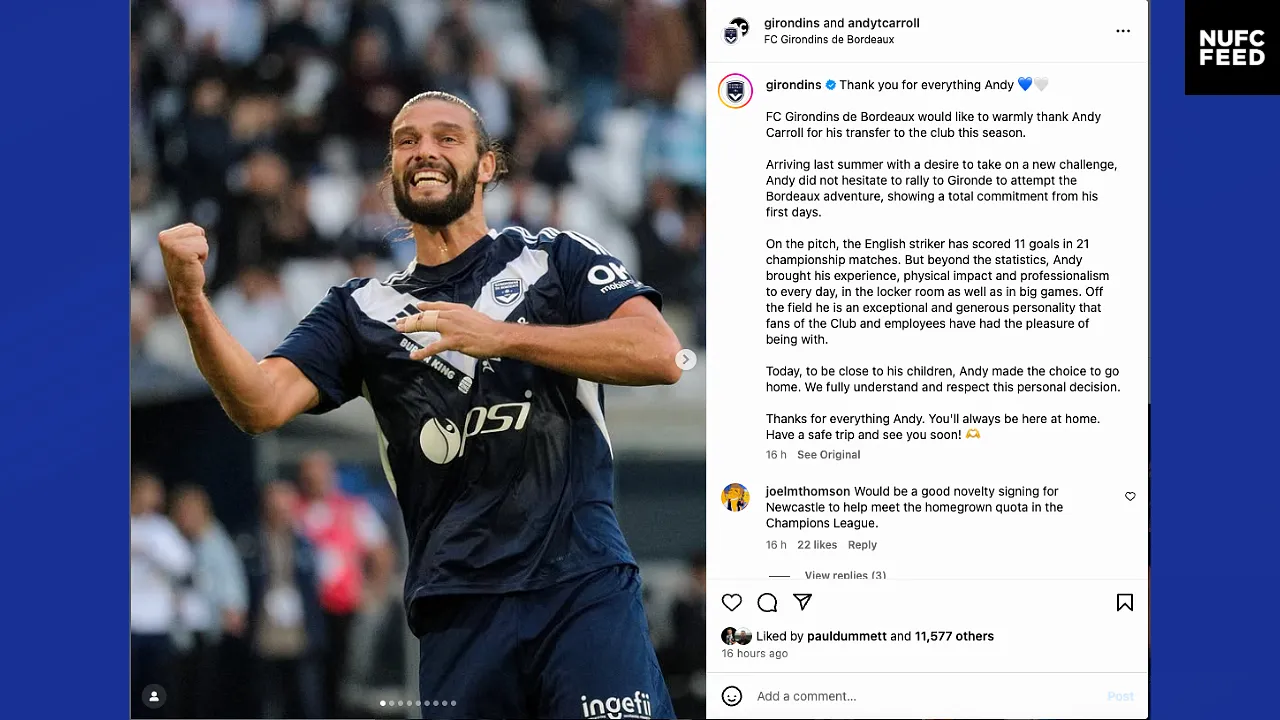Share the post with the paper plane icon

coord(802,602)
